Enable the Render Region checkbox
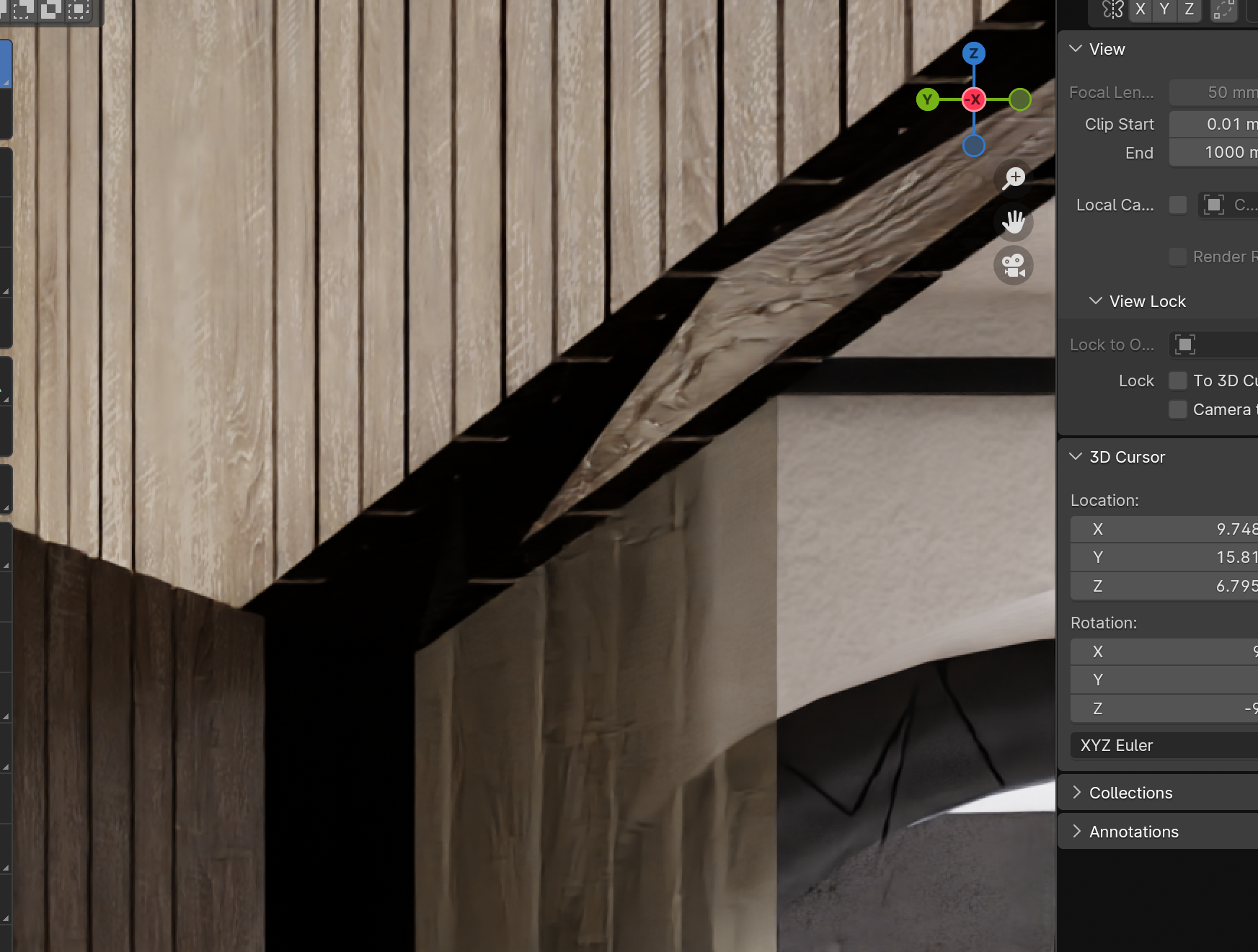1258x952 pixels. [1178, 257]
